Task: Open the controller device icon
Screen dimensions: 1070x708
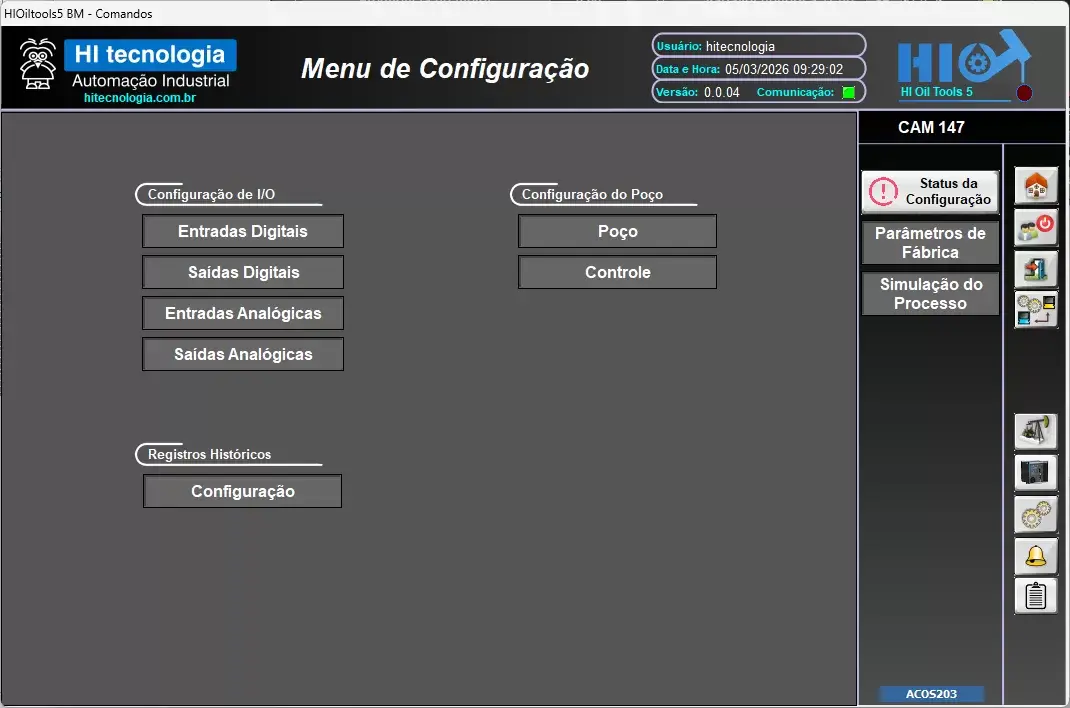Action: tap(1036, 473)
